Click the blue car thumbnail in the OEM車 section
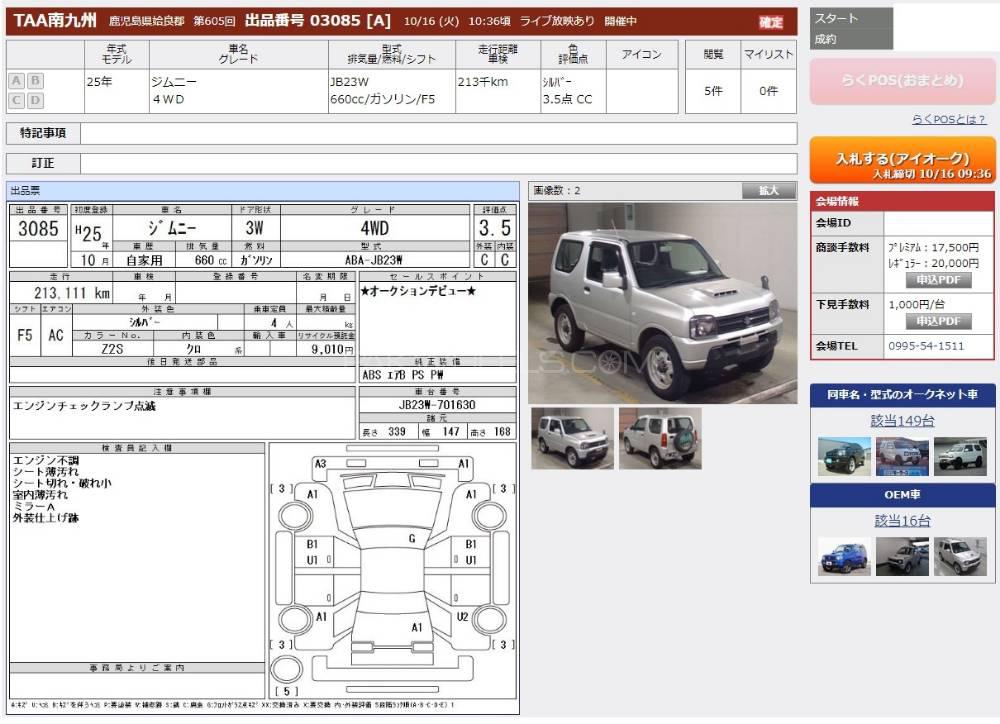The height and width of the screenshot is (724, 1000). pyautogui.click(x=843, y=556)
